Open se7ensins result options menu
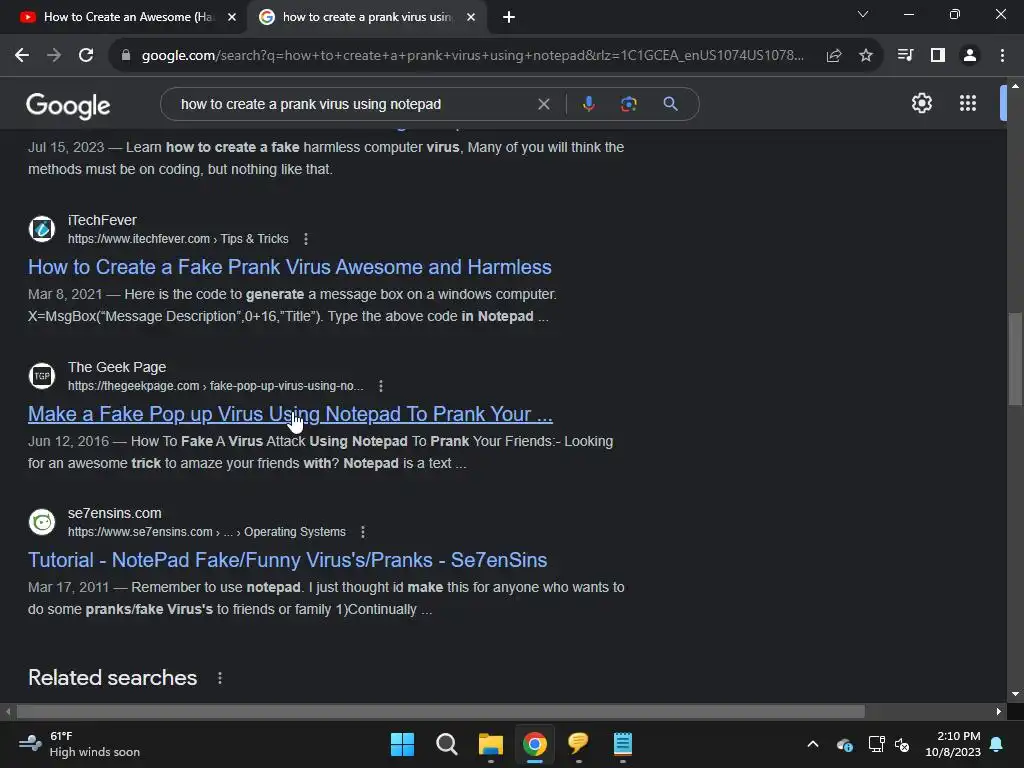Viewport: 1024px width, 768px height. 363,532
